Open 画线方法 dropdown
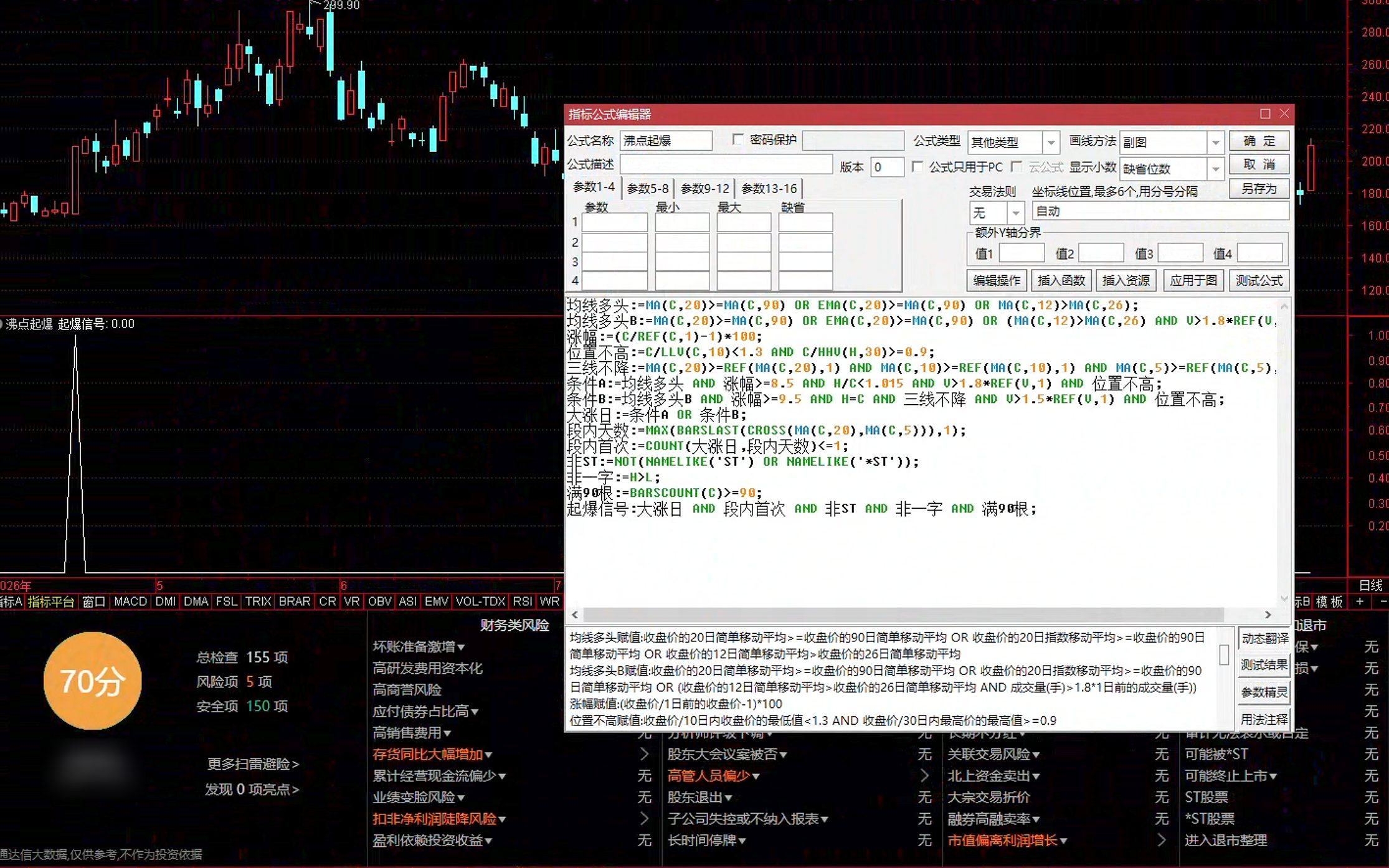 (1215, 143)
